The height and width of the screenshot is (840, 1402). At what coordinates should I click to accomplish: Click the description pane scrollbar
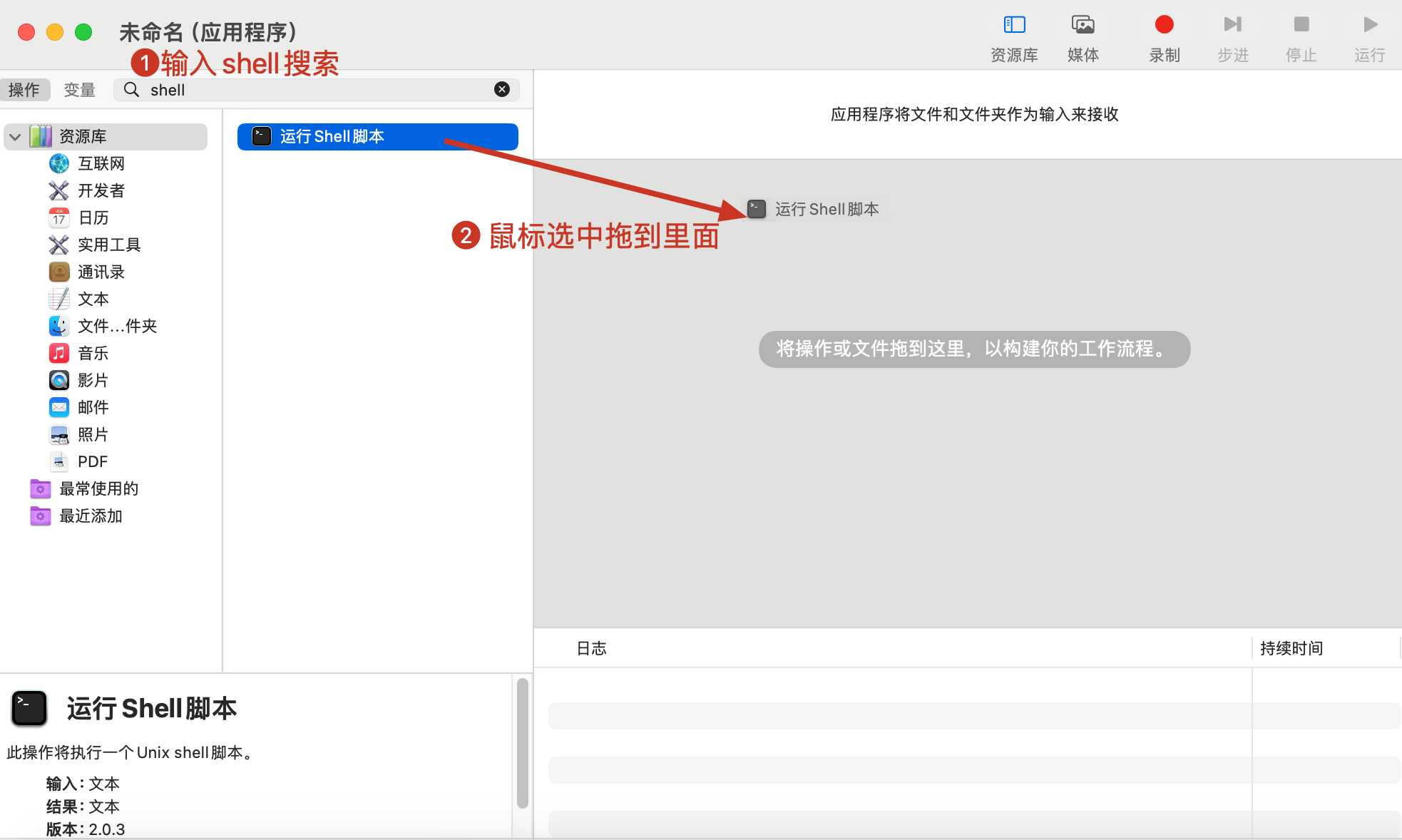522,743
